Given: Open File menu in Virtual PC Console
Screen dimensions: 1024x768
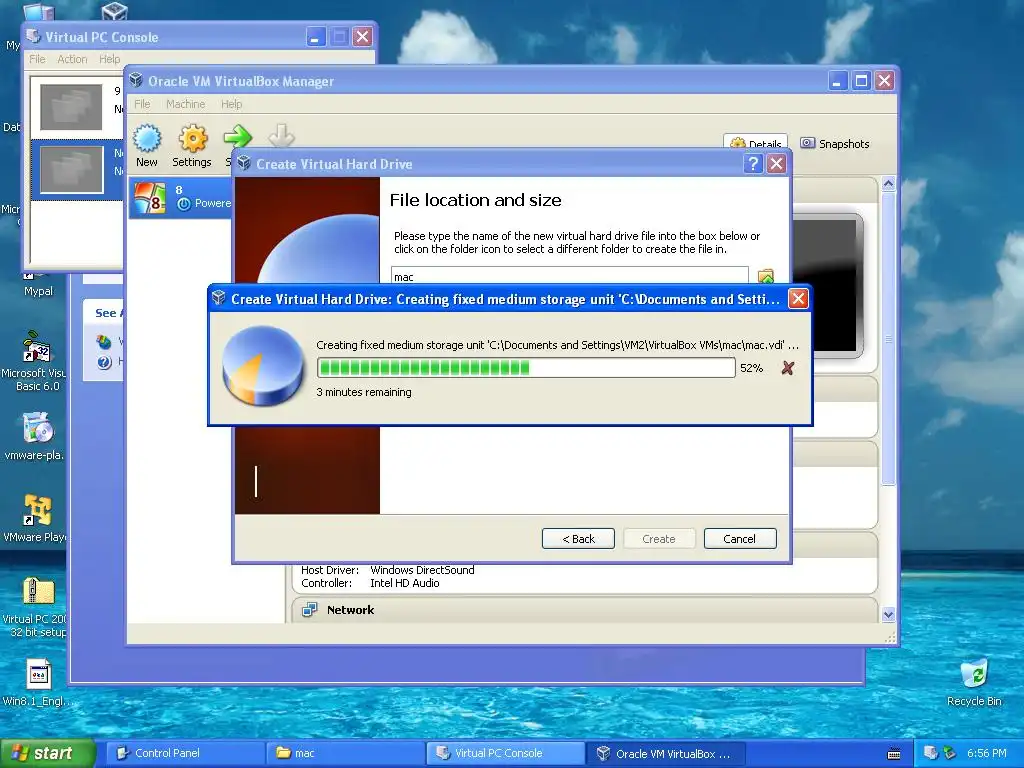Looking at the screenshot, I should (x=37, y=59).
